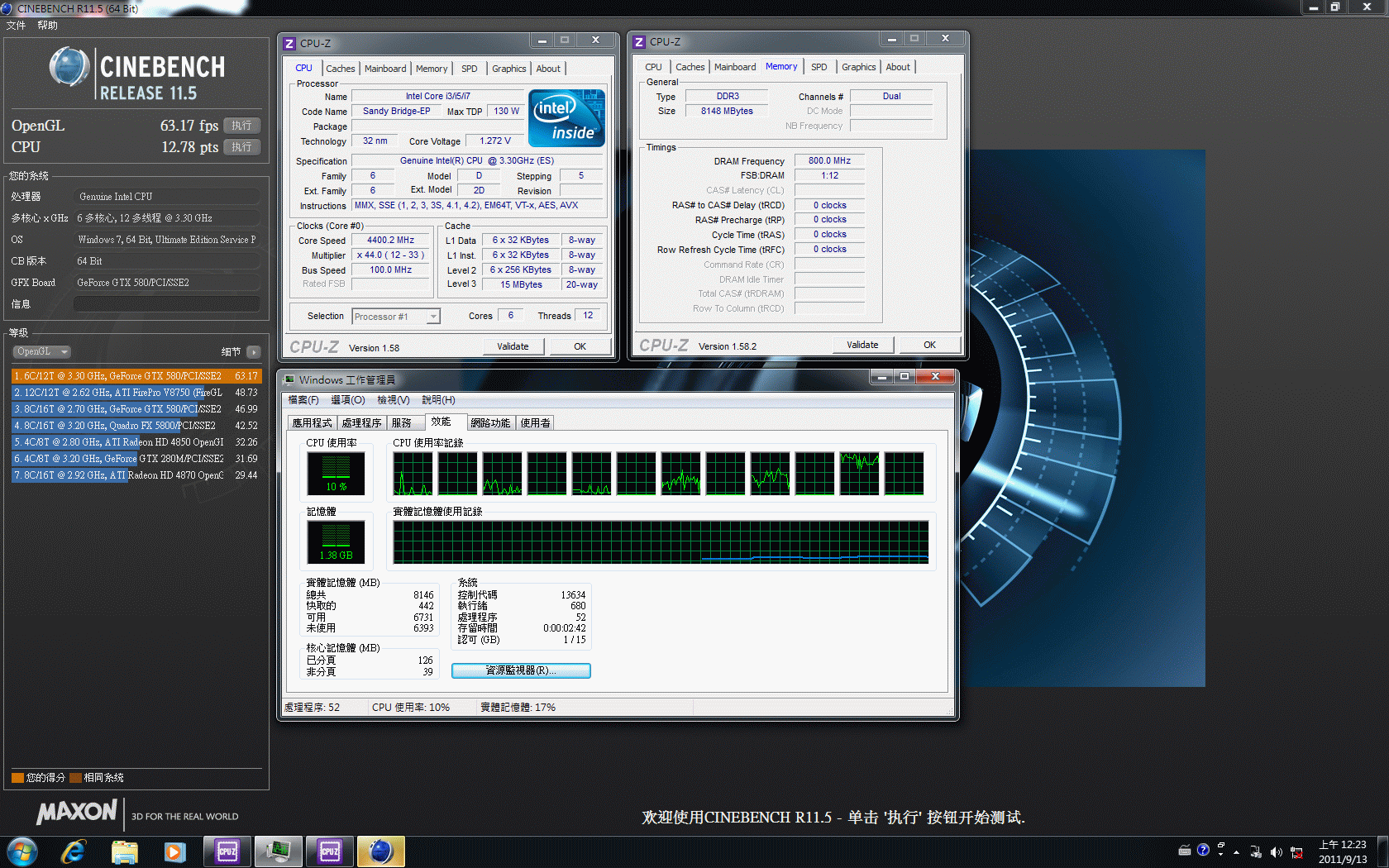Switch to SPD tab in left CPU-Z

pyautogui.click(x=470, y=69)
